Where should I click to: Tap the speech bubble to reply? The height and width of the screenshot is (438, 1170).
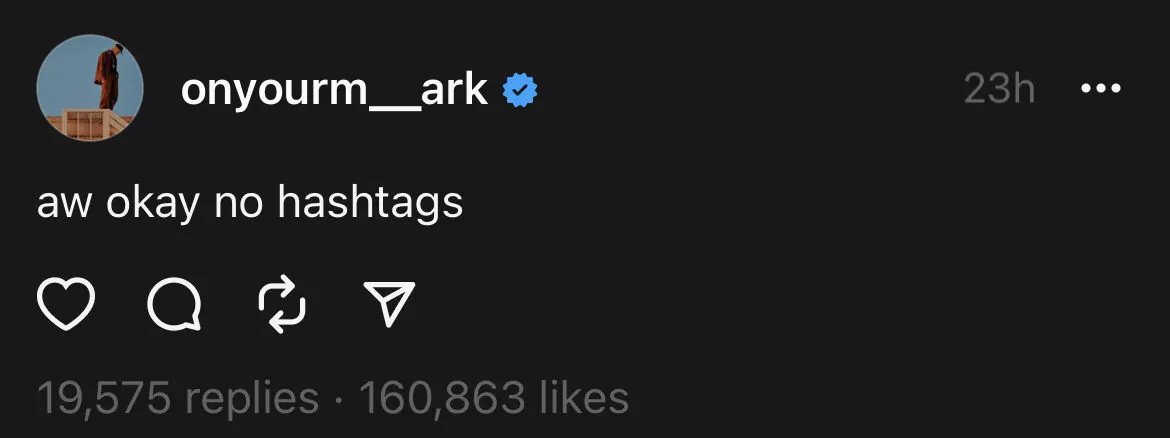point(173,305)
